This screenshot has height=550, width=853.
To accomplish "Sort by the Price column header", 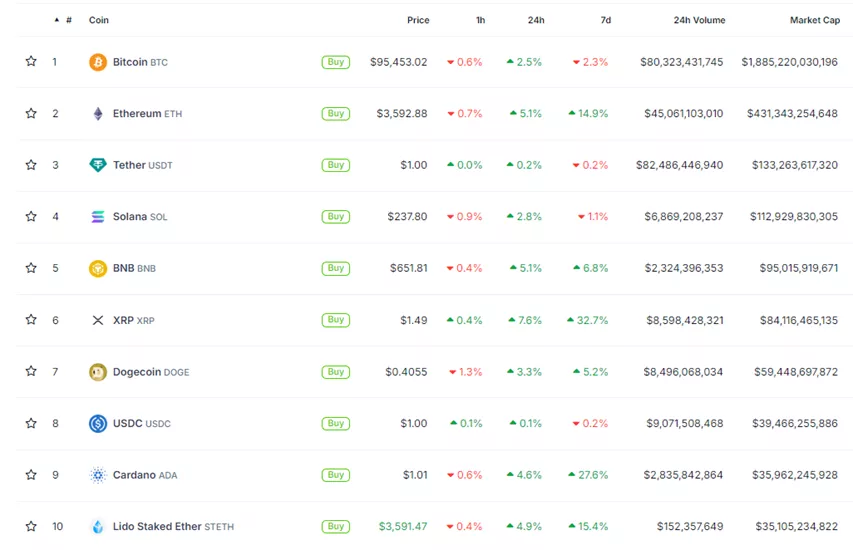I will tap(418, 20).
